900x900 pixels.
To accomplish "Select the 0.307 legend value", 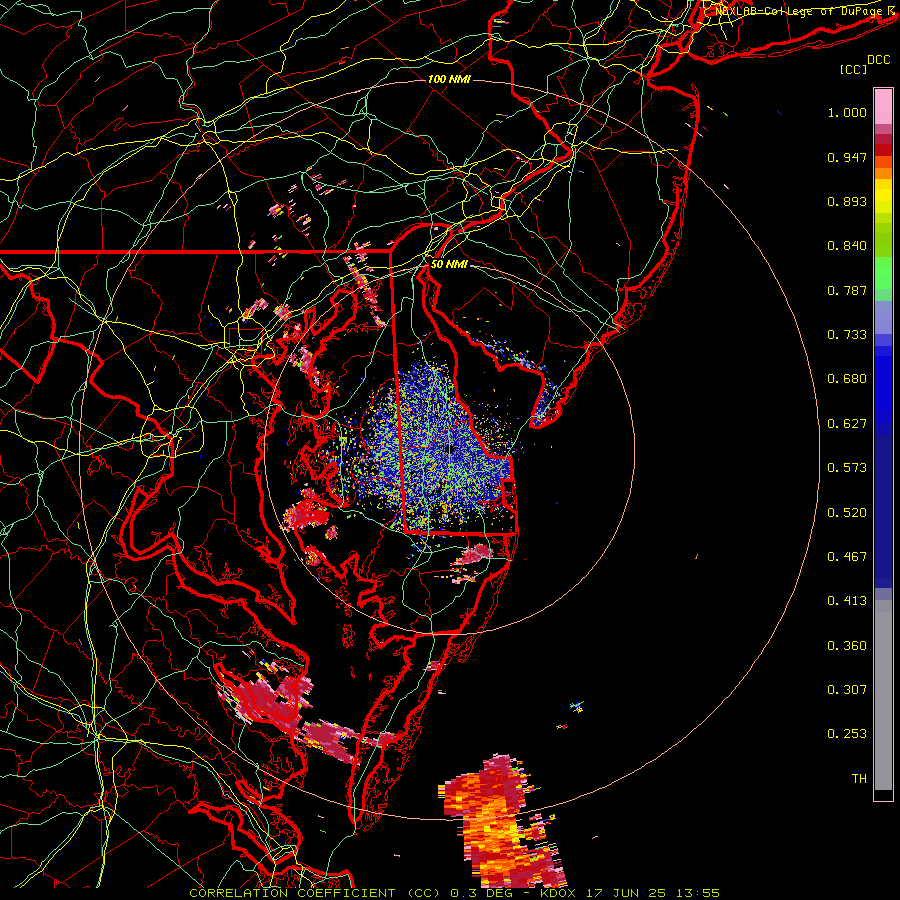I will click(x=847, y=690).
